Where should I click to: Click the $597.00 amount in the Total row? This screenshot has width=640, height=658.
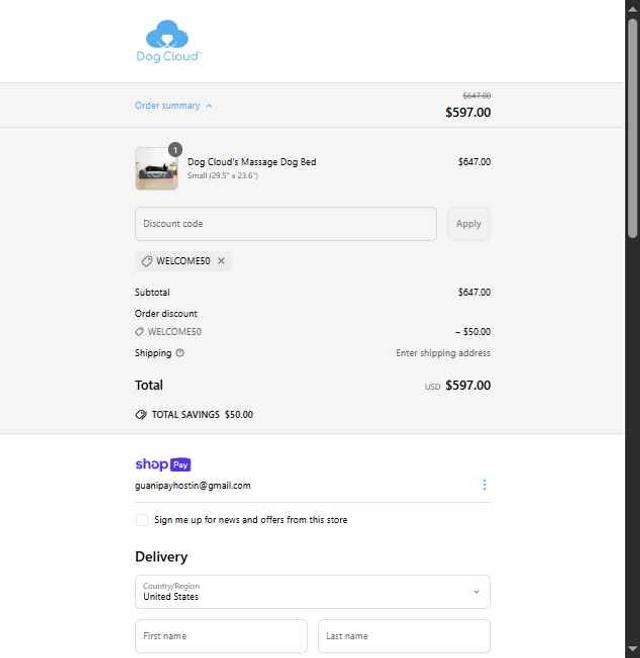pos(468,385)
